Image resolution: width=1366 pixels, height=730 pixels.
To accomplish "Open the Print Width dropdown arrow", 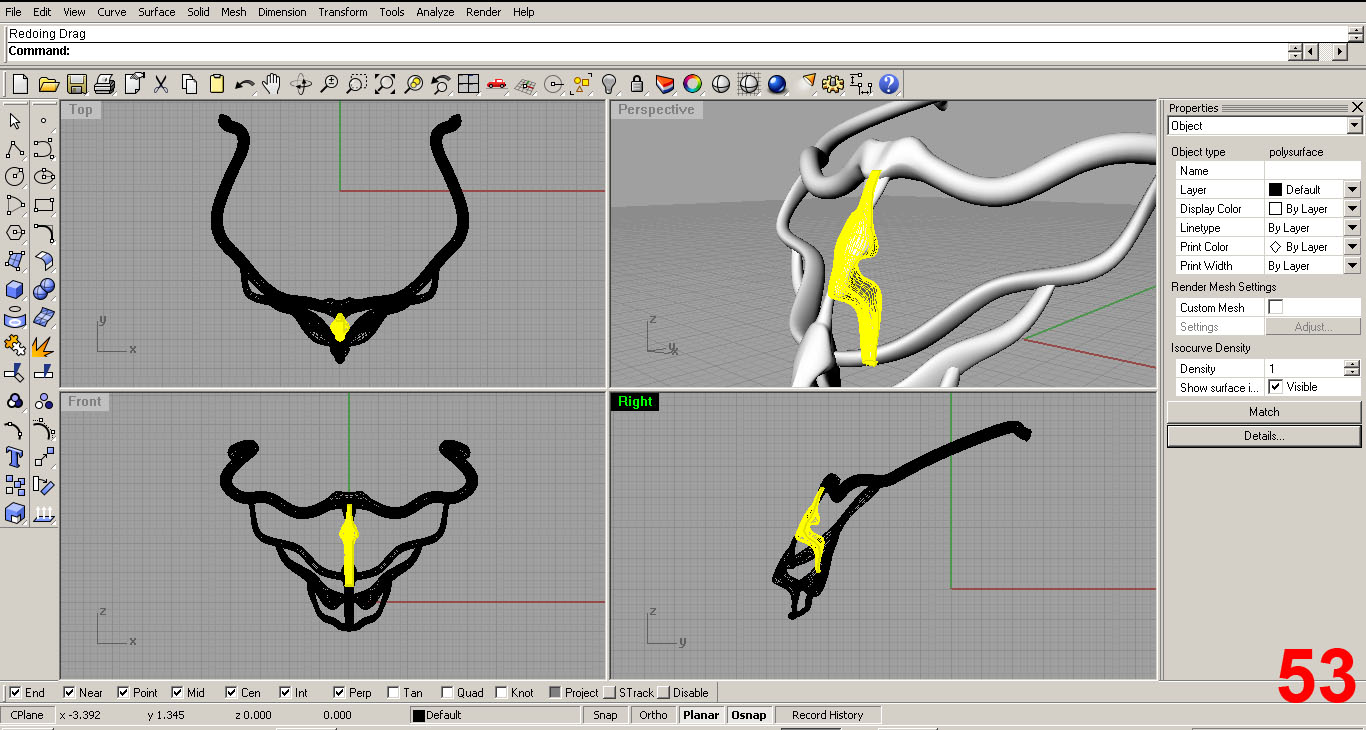I will (1352, 265).
